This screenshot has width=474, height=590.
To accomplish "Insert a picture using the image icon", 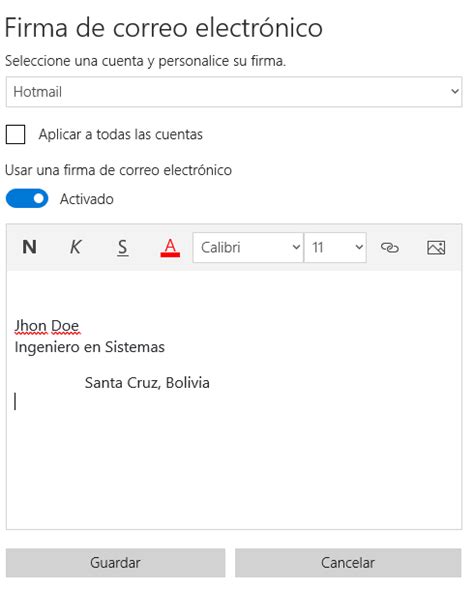I will (x=436, y=248).
